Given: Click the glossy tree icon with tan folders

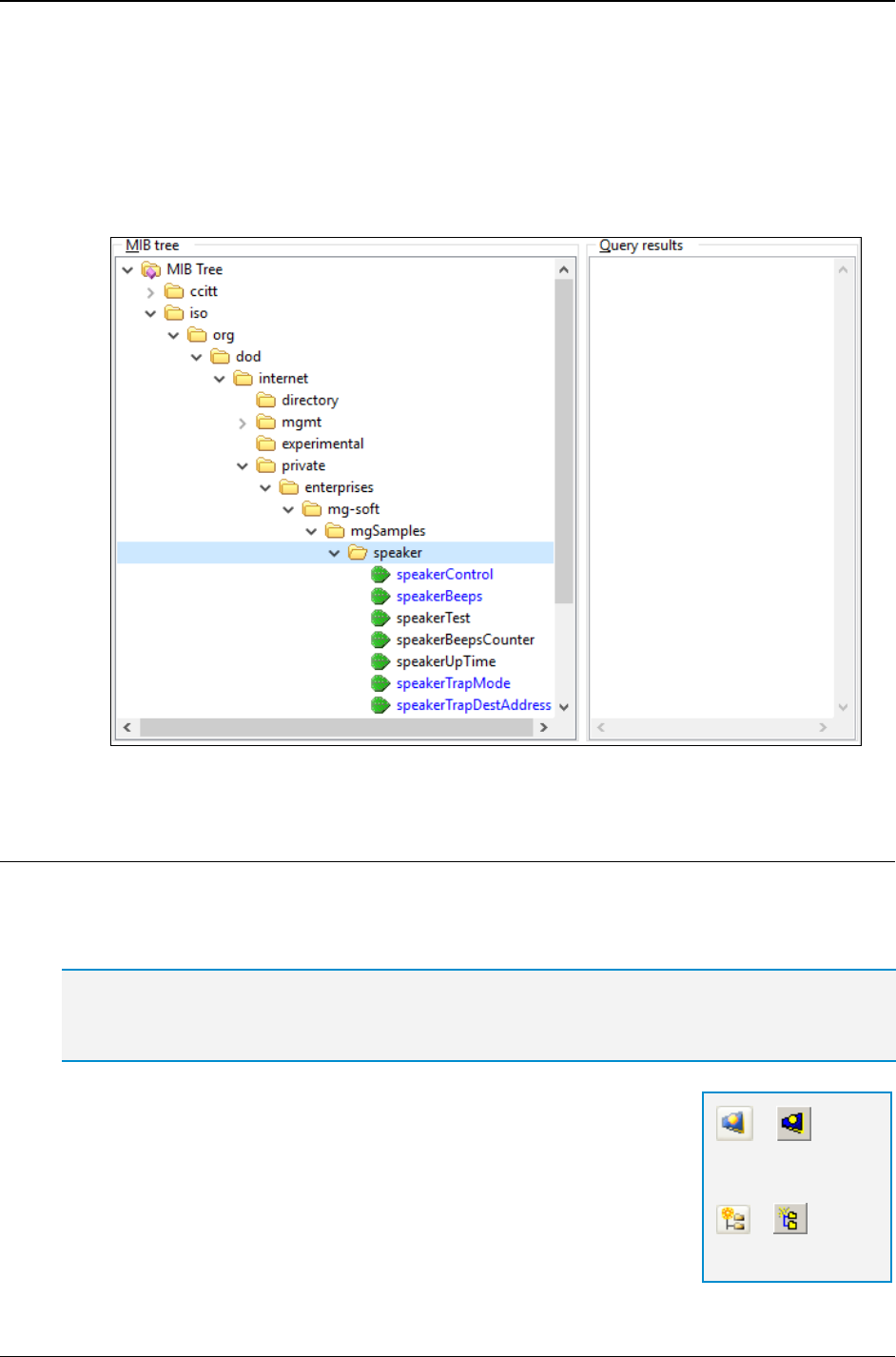Looking at the screenshot, I should 733,1219.
